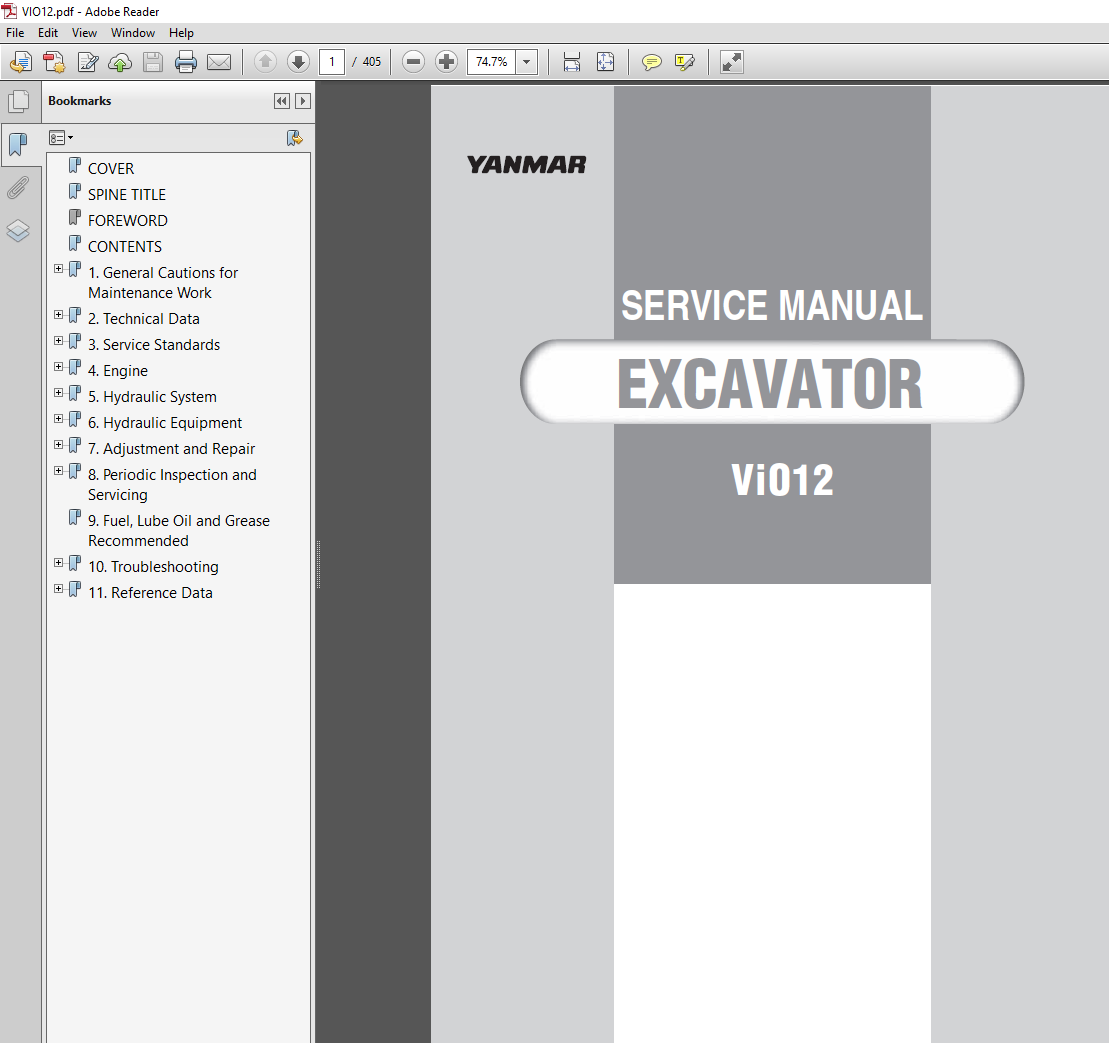The height and width of the screenshot is (1043, 1109).
Task: Open the zoom percentage dropdown arrow
Action: click(526, 62)
